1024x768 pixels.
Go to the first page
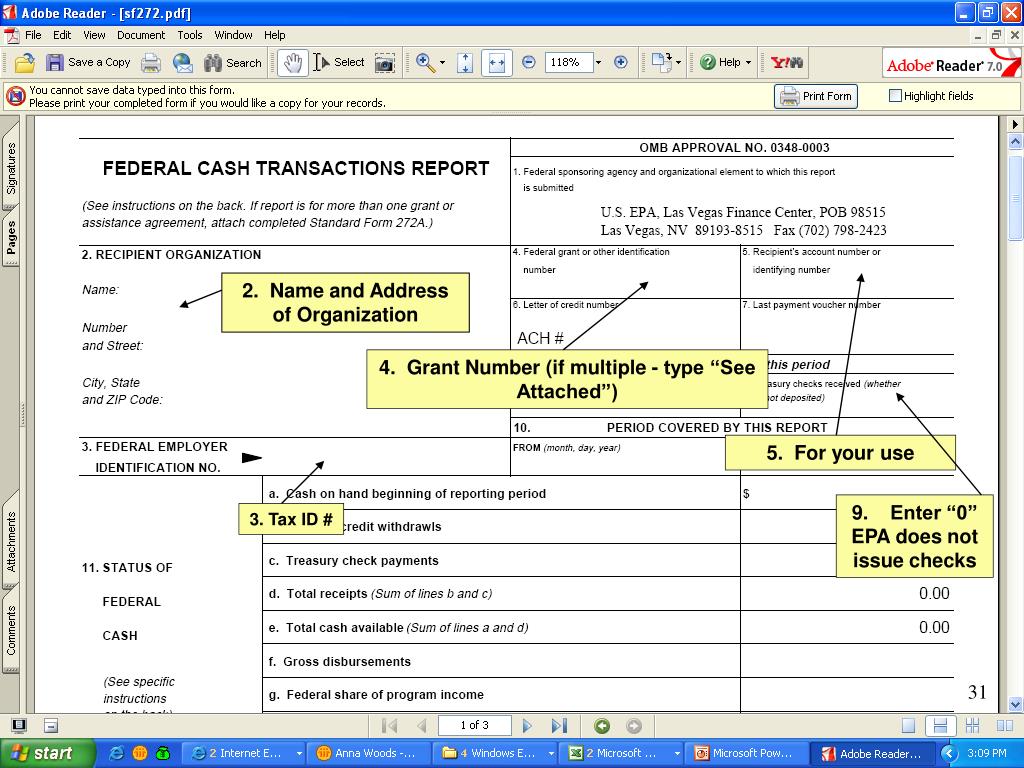pos(389,726)
